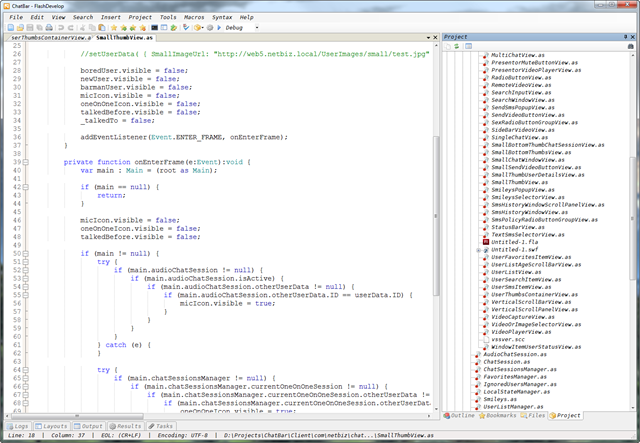Select SmallThumbView.as in the project tree

[519, 182]
